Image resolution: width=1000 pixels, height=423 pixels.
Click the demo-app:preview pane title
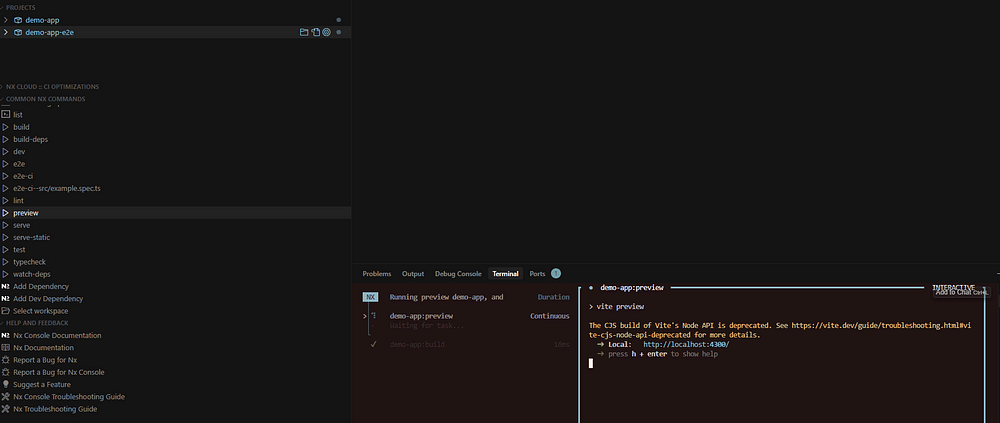coord(631,288)
